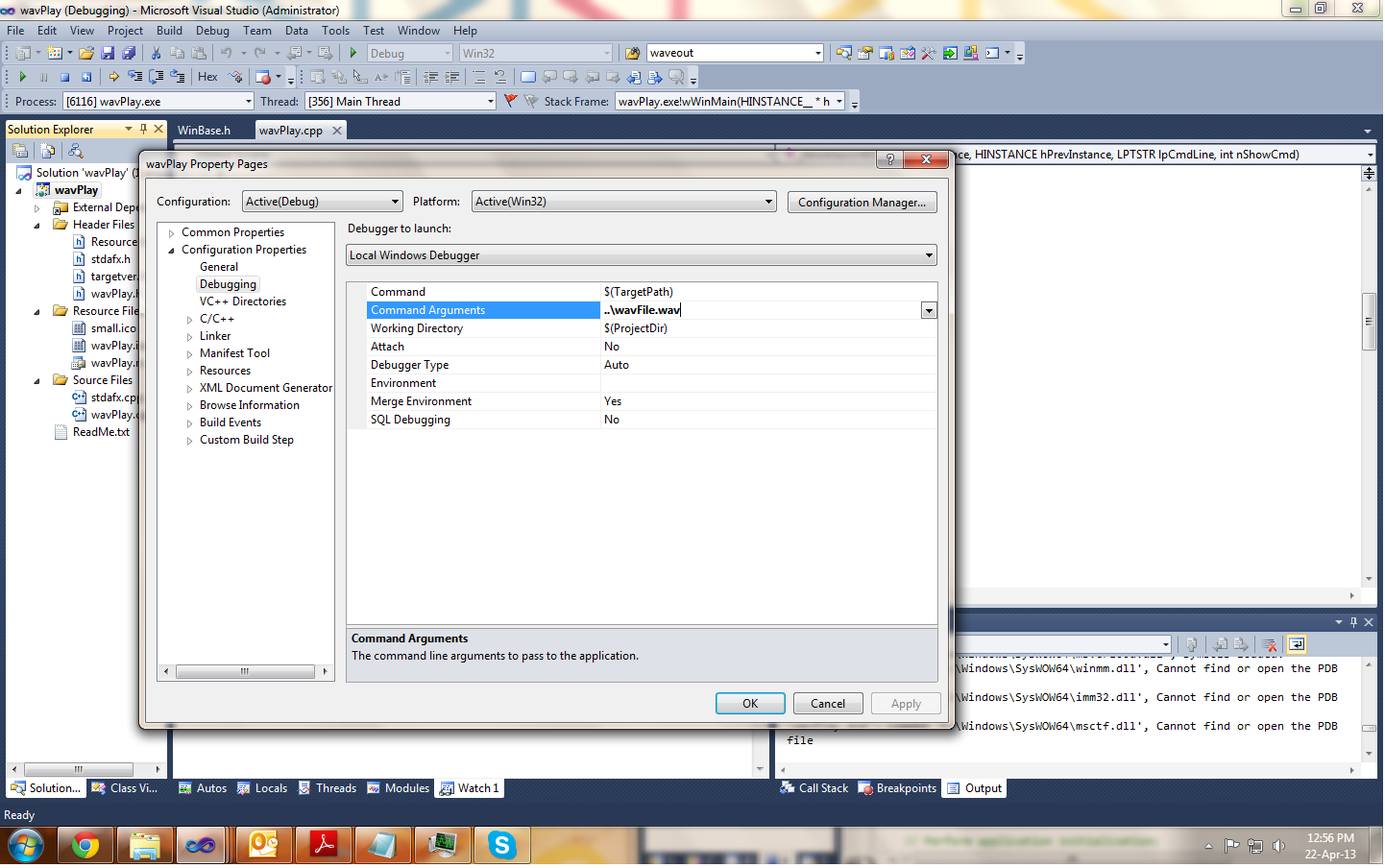This screenshot has width=1385, height=868.
Task: Click the Command Arguments value field
Action: [x=761, y=310]
